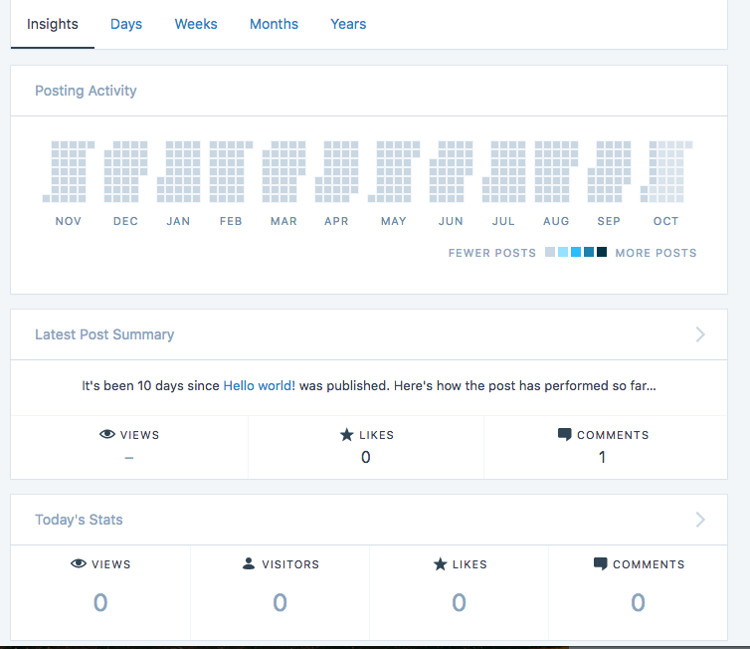Click the Posting Activity heading
The height and width of the screenshot is (649, 750).
click(x=86, y=90)
